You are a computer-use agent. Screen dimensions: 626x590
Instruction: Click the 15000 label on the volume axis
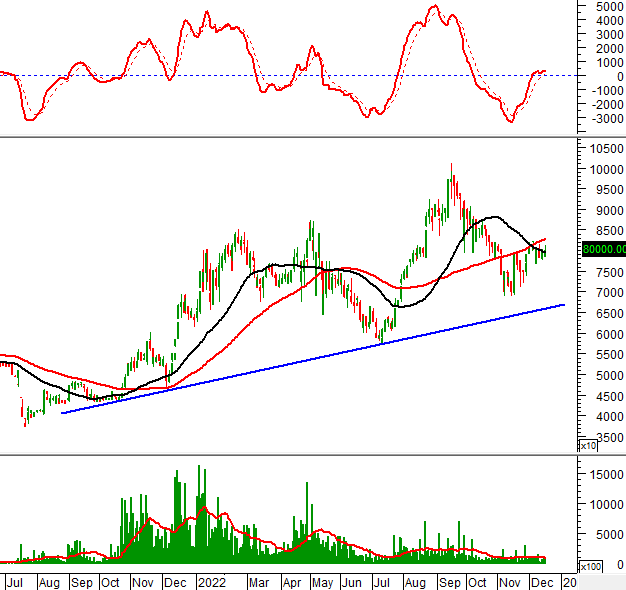(602, 475)
